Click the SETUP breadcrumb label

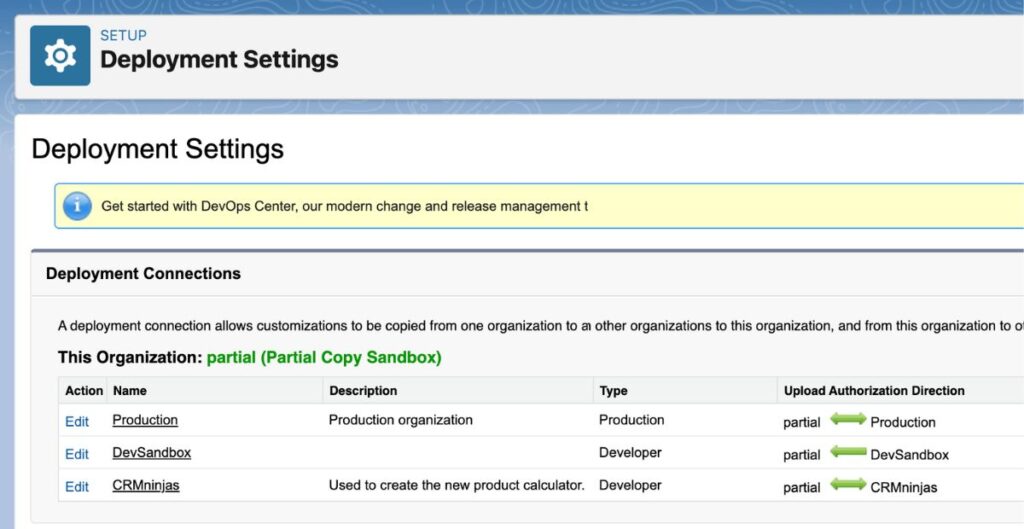click(x=123, y=35)
